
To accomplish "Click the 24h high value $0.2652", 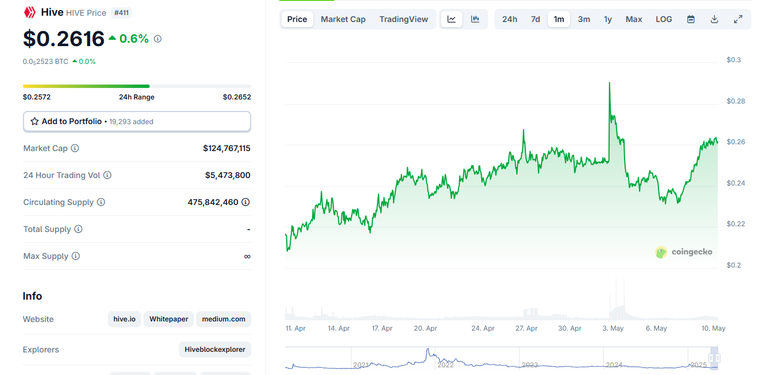I will pos(237,97).
